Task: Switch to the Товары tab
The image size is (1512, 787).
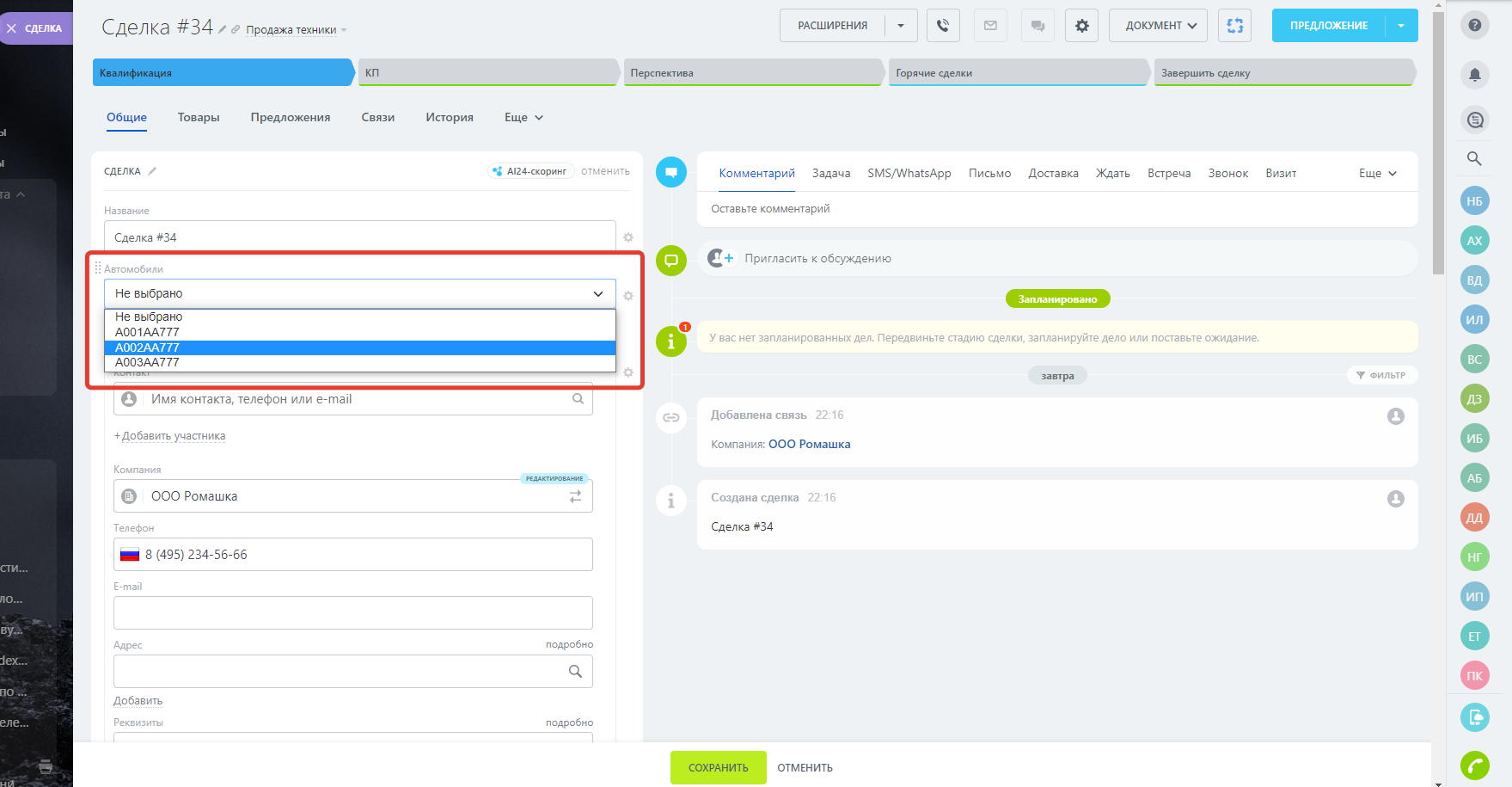Action: coord(199,118)
